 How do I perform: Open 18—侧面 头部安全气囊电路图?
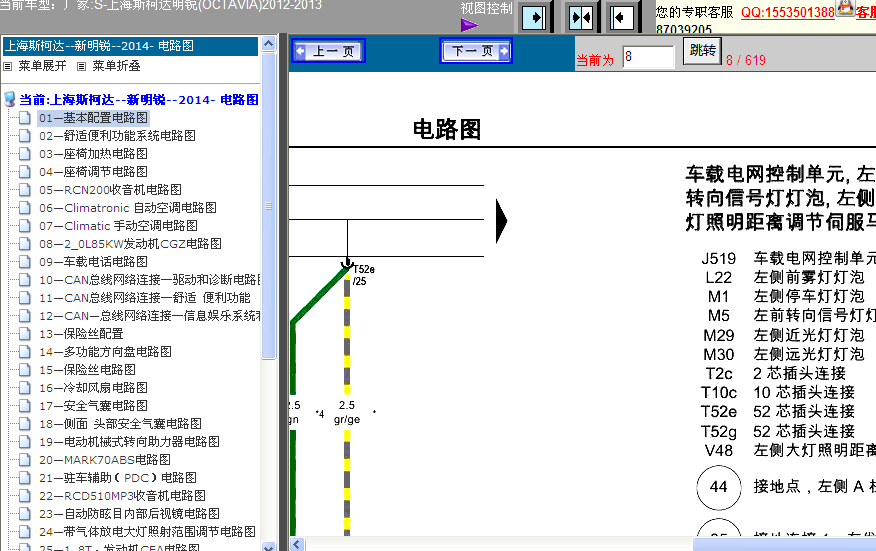coord(120,424)
